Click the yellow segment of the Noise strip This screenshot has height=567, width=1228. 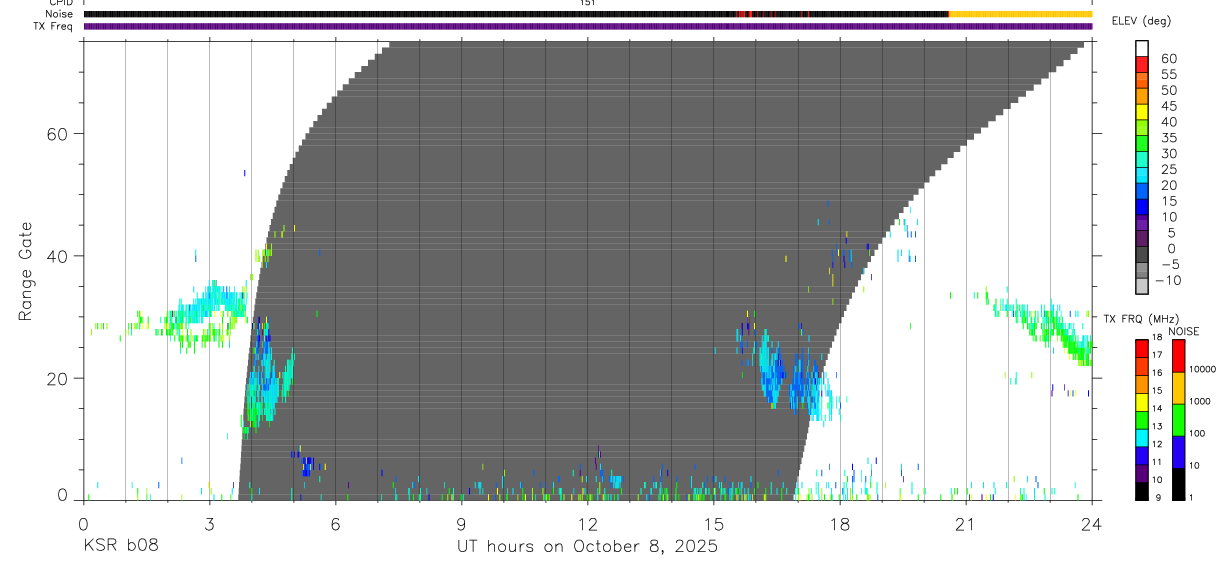coord(1020,14)
